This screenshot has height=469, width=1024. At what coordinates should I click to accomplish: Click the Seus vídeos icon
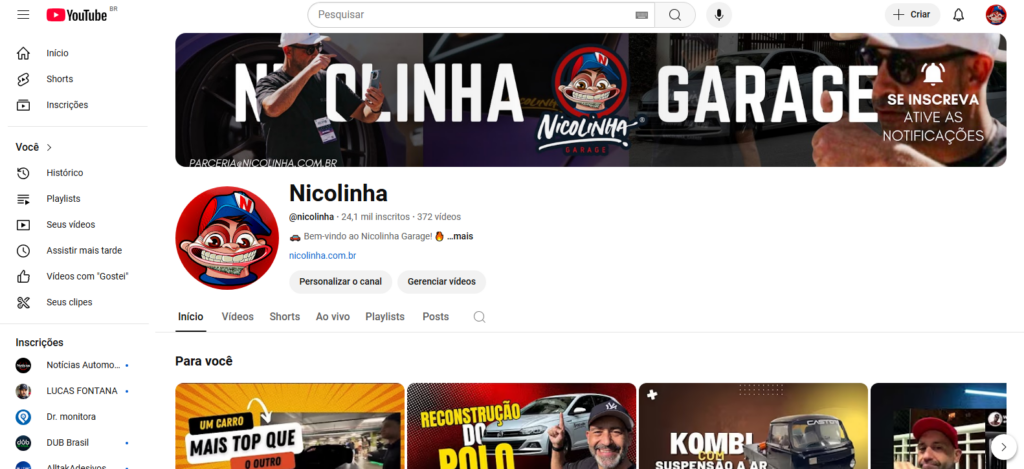[24, 225]
